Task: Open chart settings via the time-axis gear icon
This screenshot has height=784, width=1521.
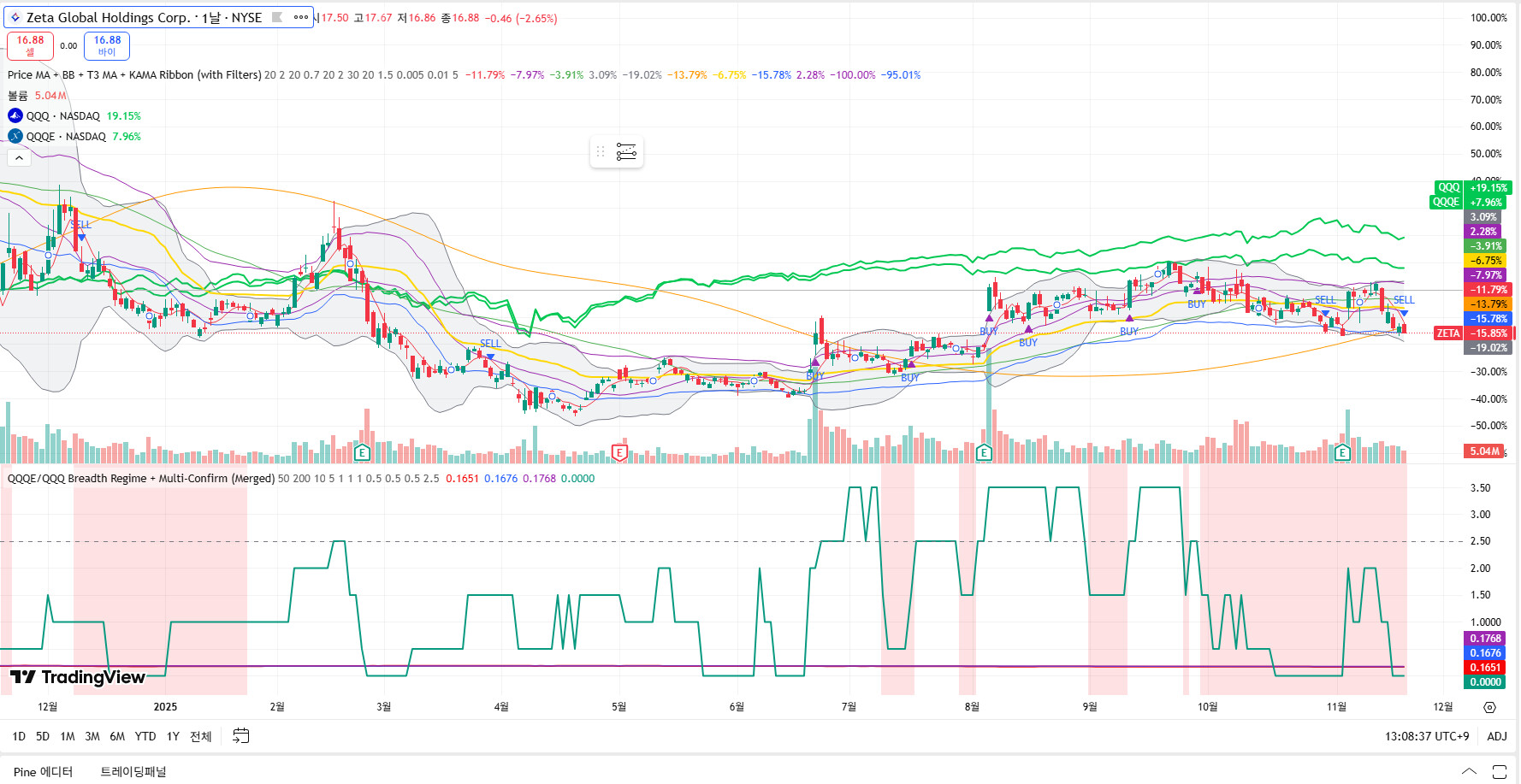Action: [x=1489, y=707]
